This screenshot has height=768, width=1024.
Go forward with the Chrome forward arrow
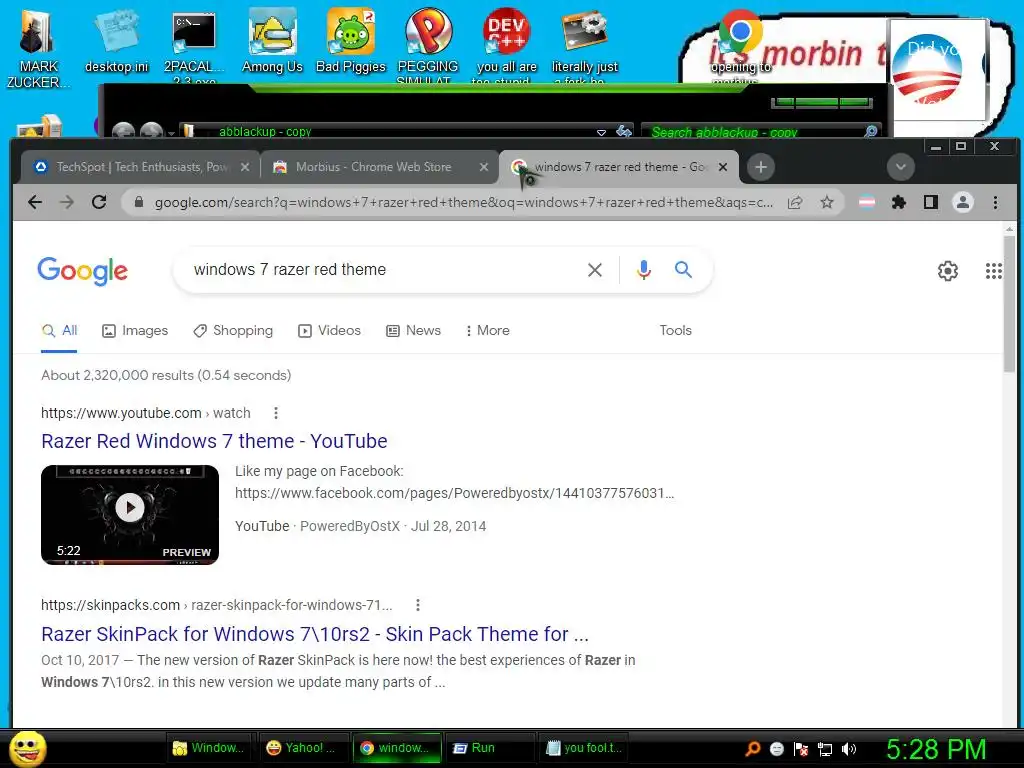[x=67, y=202]
